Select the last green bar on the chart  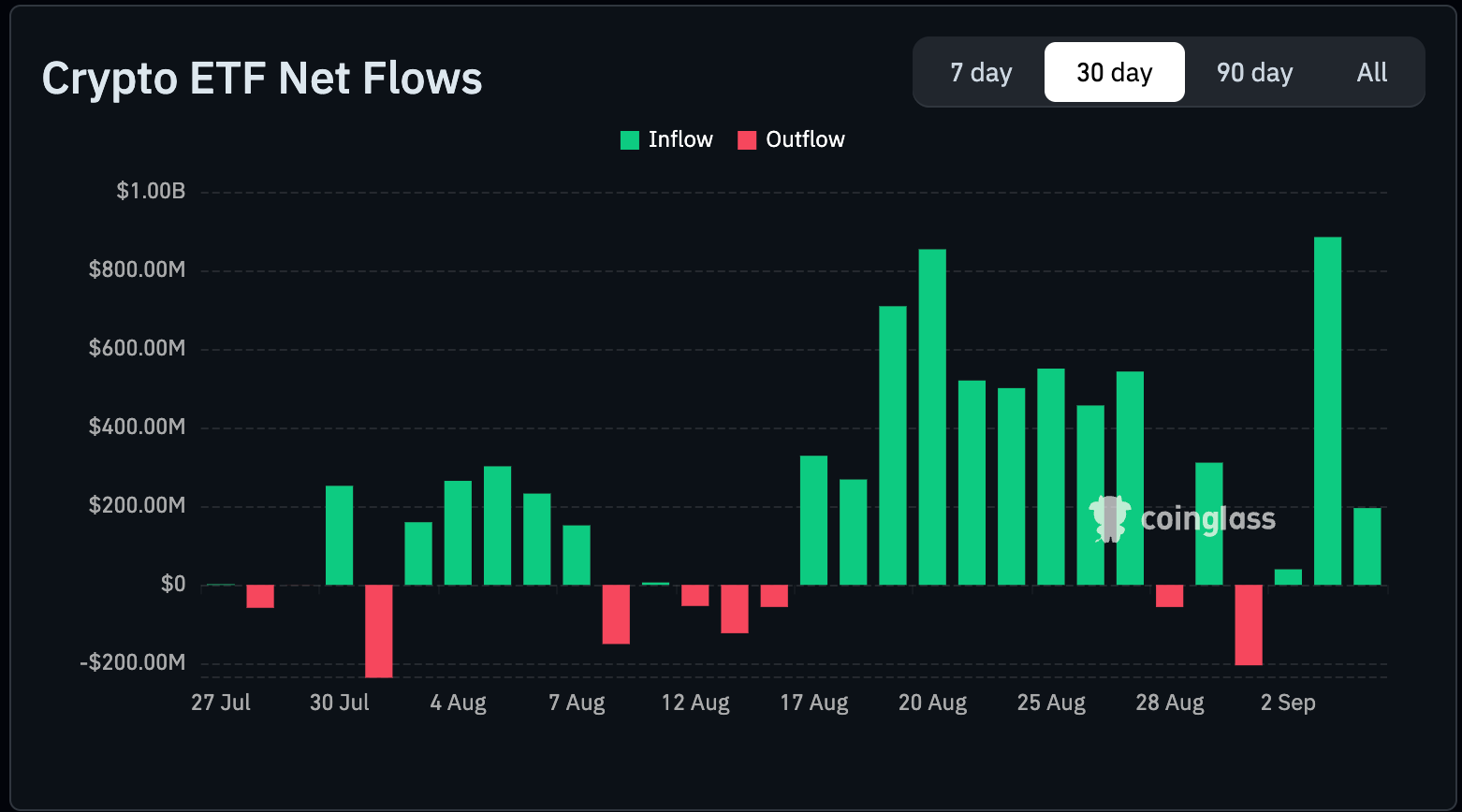click(x=1367, y=546)
